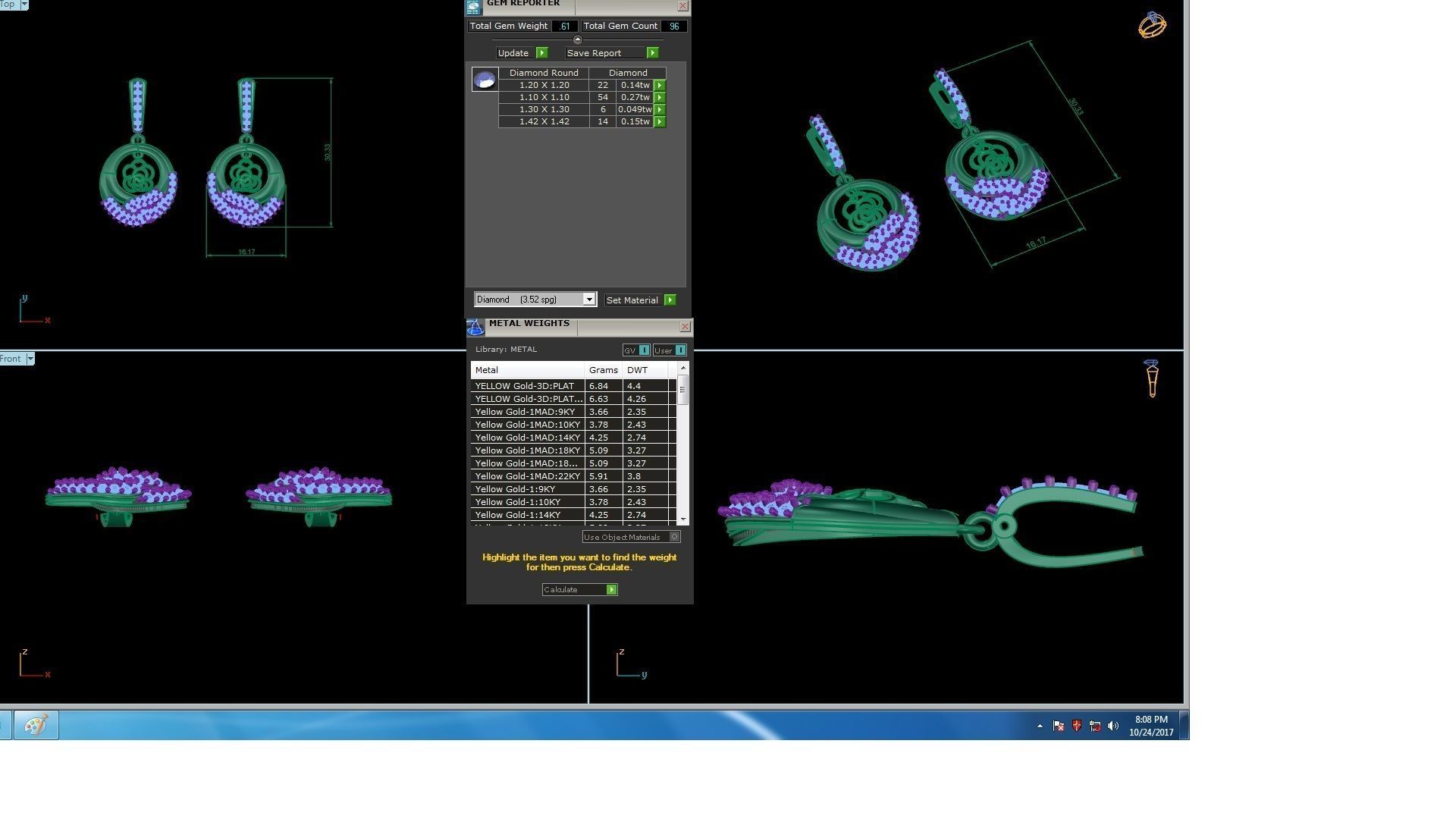Click the Metal Weights panel icon
The height and width of the screenshot is (819, 1456).
[475, 327]
